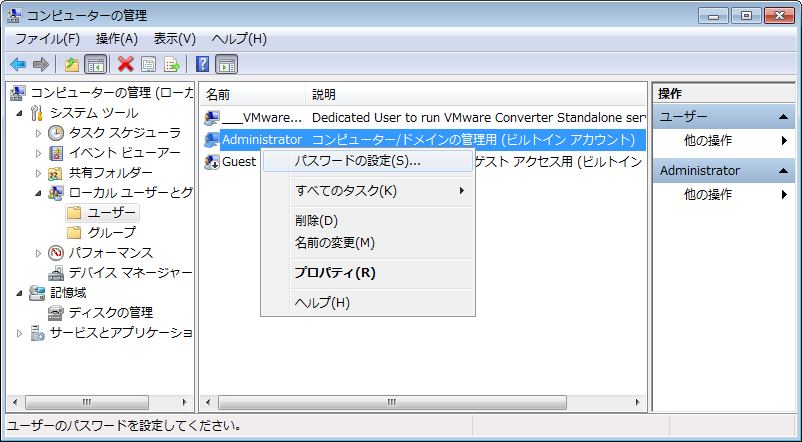The height and width of the screenshot is (442, 802).
Task: Select the ユーザー folder in tree
Action: [102, 213]
